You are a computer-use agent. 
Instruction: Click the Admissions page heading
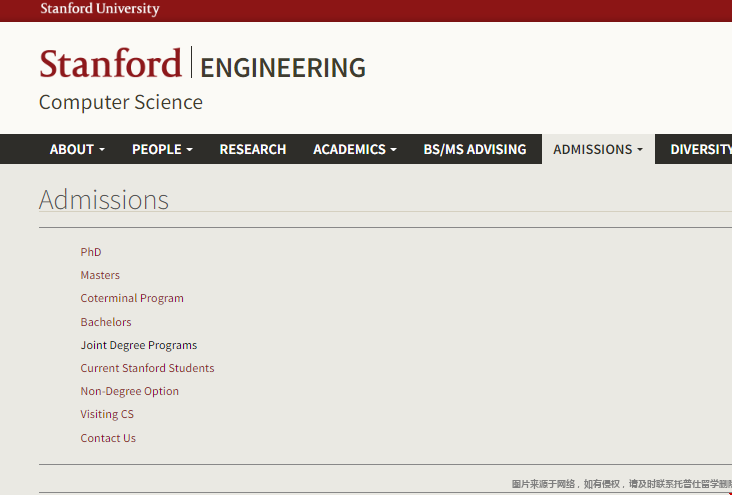[104, 200]
